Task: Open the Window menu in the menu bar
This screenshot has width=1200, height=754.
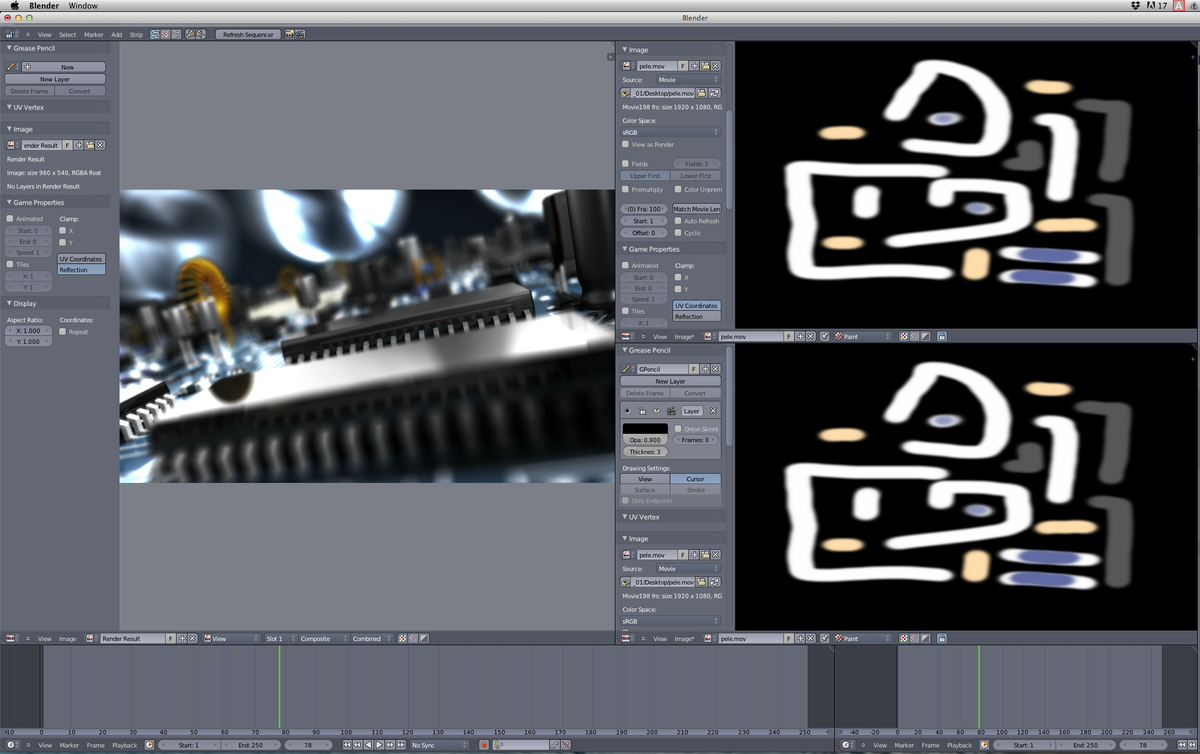Action: (83, 5)
